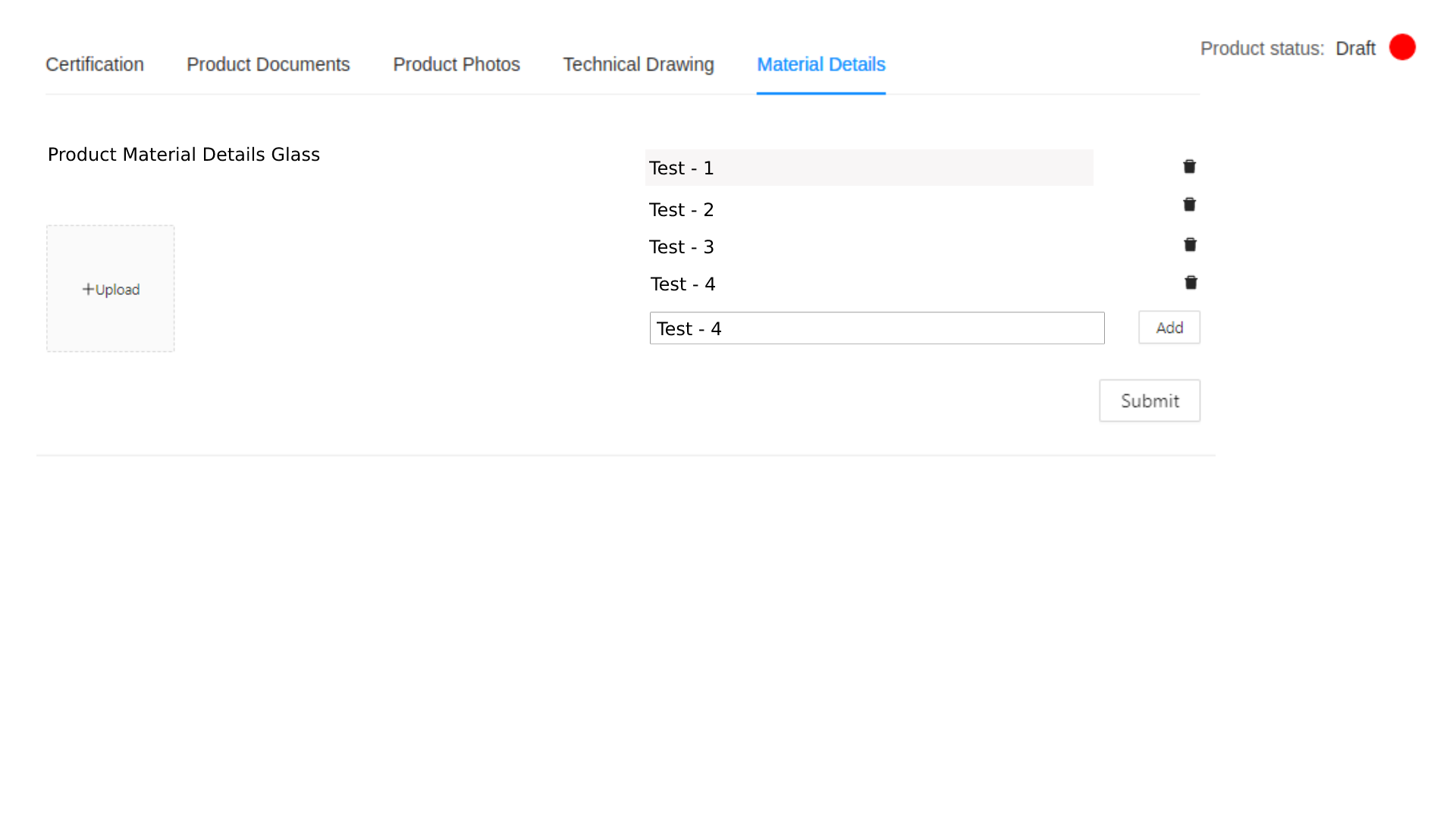Delete the Test - 4 entry

[1191, 283]
